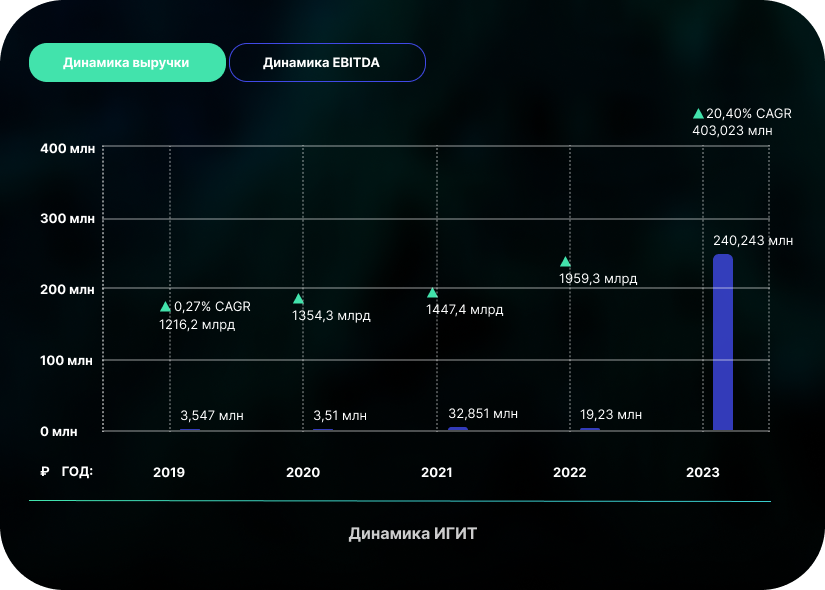Click the 1216,2 млрд market label
This screenshot has width=825, height=590.
(x=197, y=324)
